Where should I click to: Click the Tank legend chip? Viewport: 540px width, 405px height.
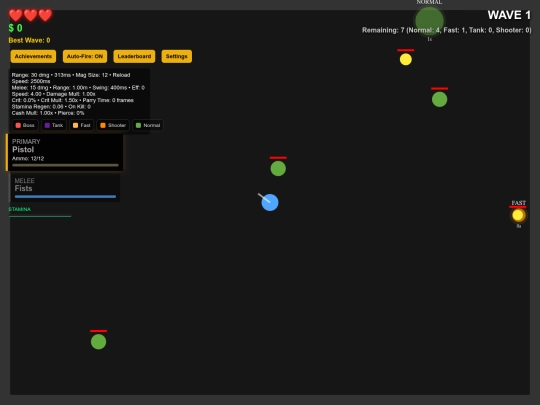click(x=54, y=125)
